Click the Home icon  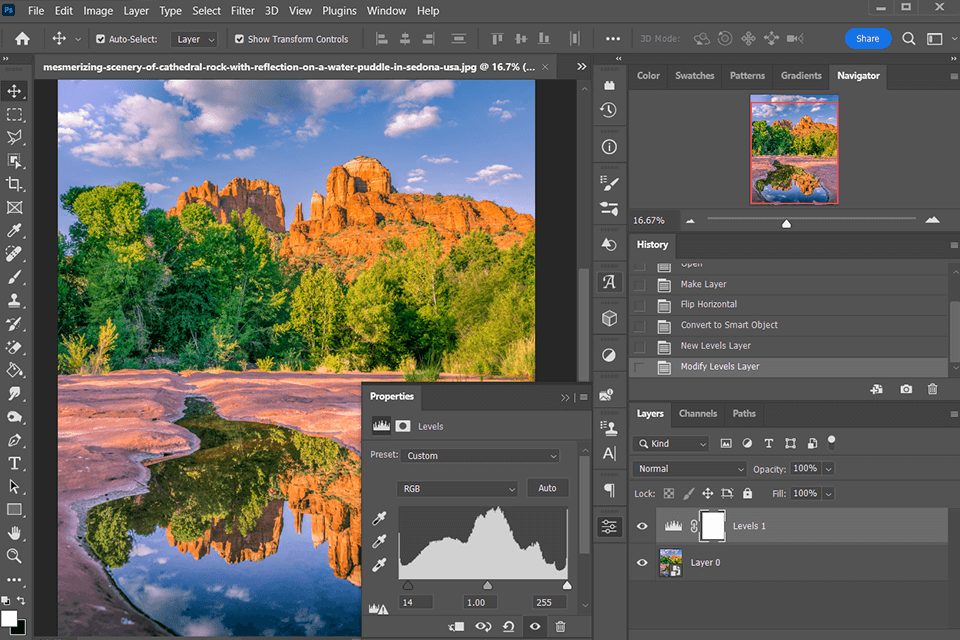click(x=22, y=39)
